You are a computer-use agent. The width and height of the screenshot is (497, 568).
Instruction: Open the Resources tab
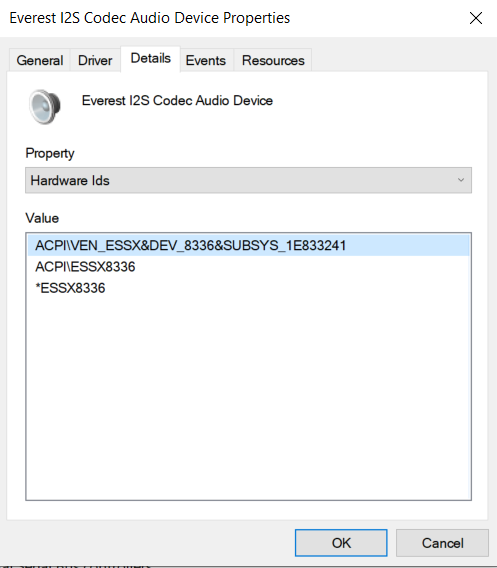tap(273, 60)
